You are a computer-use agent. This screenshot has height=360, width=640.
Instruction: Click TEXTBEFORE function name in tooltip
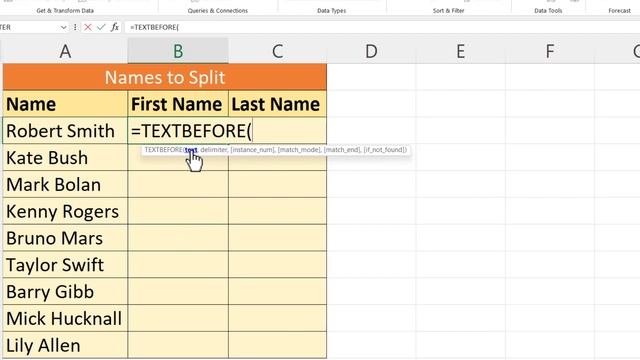163,150
